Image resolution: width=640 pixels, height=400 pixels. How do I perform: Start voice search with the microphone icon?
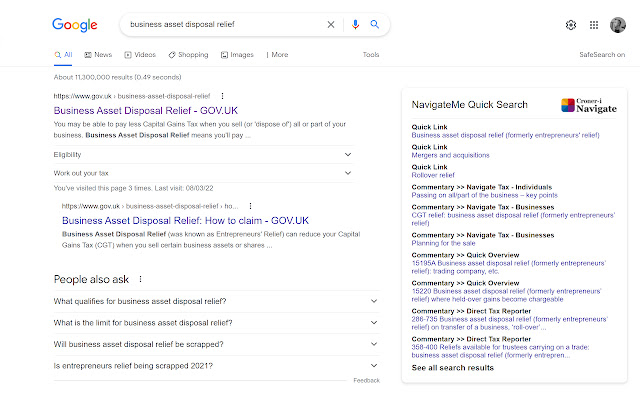(x=355, y=24)
